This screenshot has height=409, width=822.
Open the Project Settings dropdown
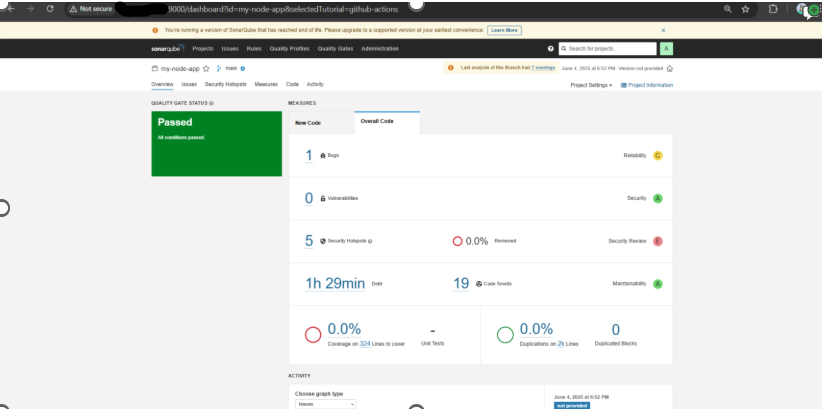coord(591,85)
